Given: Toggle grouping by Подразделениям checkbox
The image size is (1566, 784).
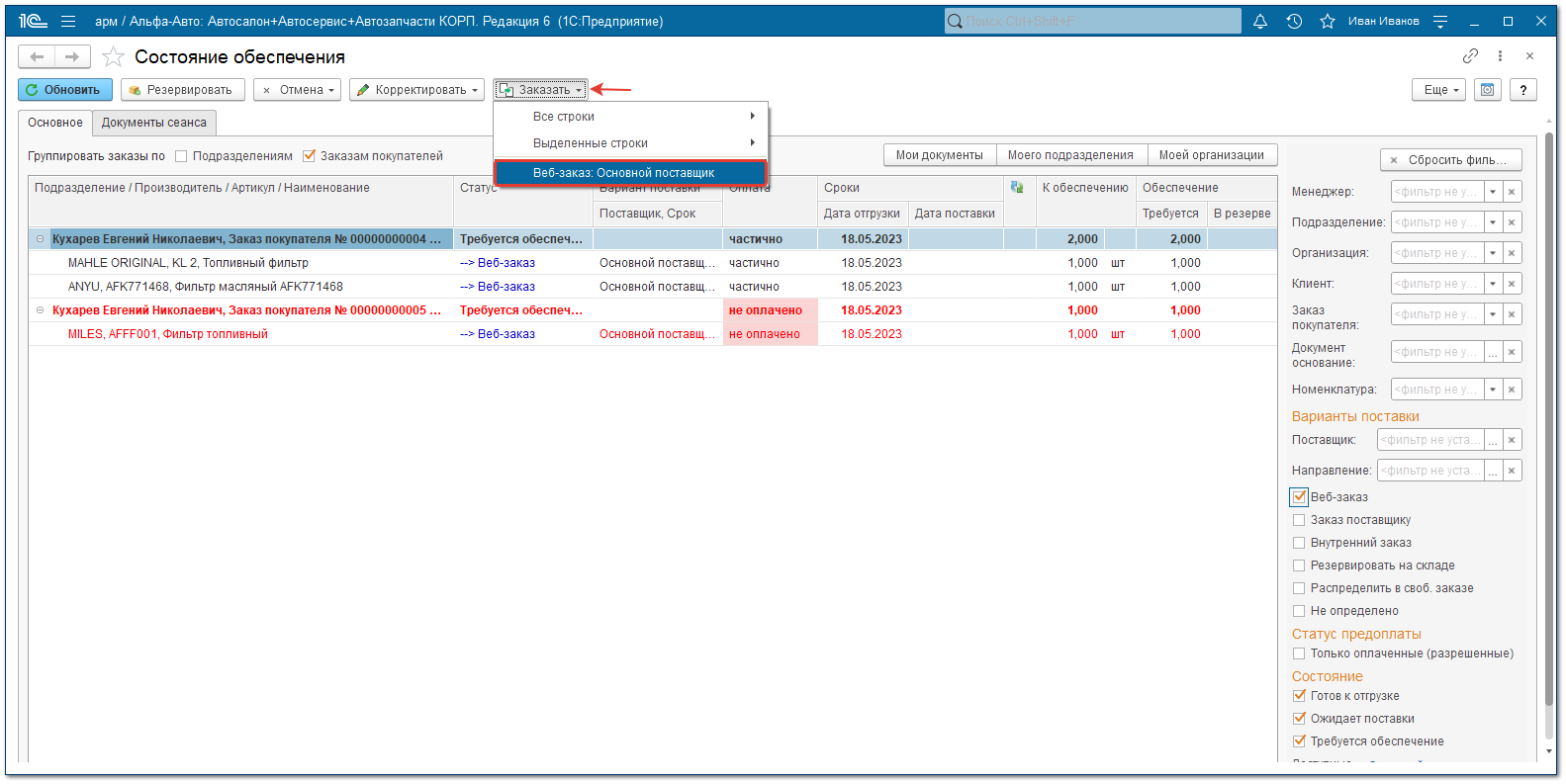Looking at the screenshot, I should (x=181, y=156).
